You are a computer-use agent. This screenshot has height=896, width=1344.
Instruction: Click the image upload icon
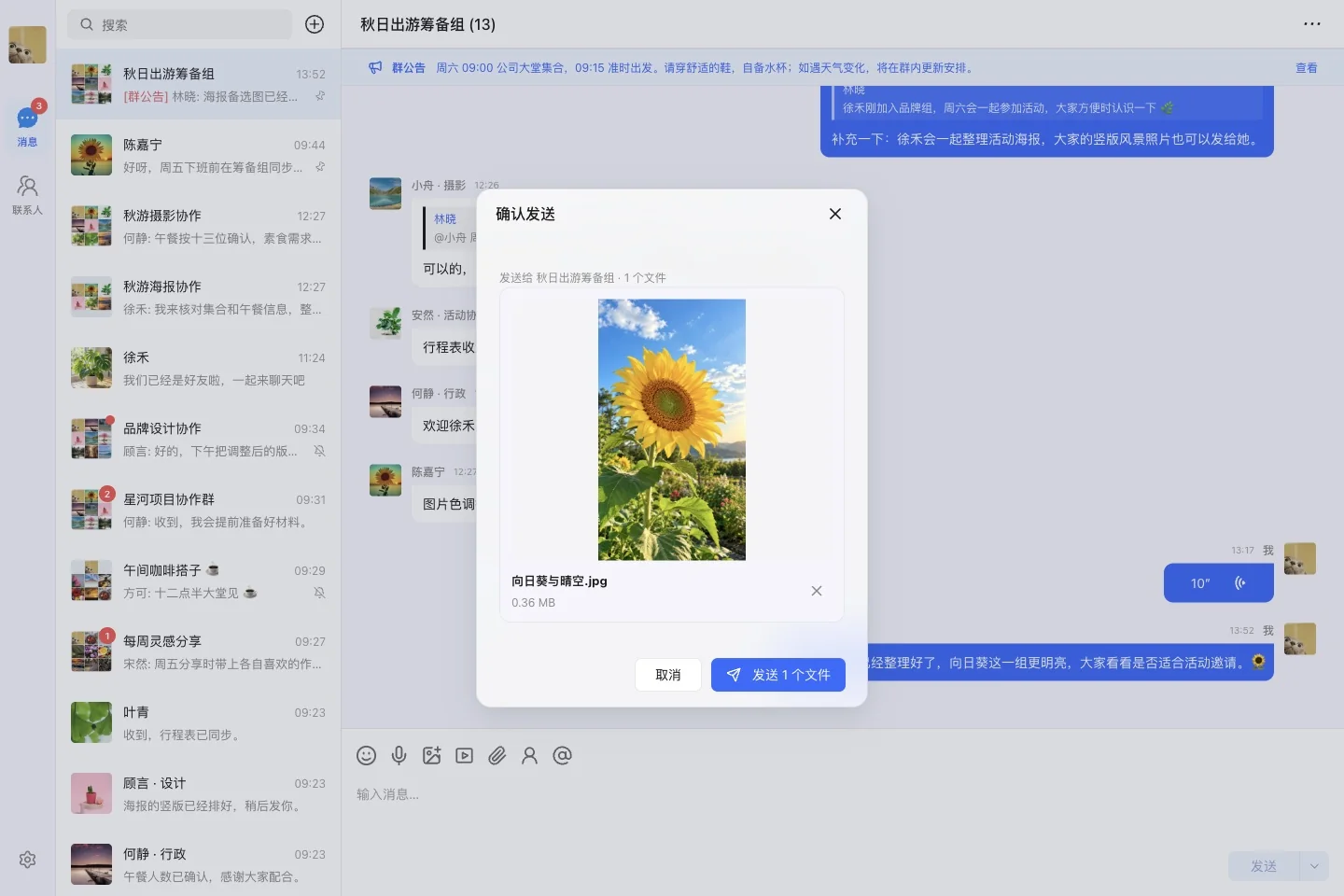coord(431,756)
